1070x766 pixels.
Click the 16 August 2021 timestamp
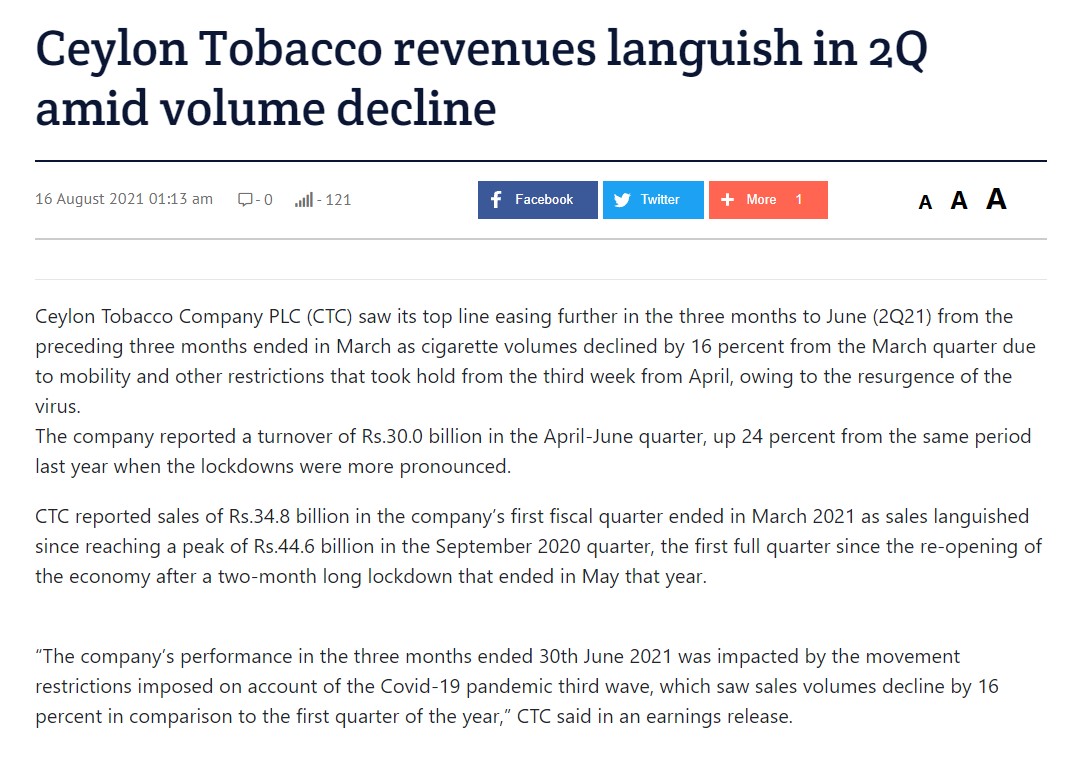pyautogui.click(x=124, y=199)
